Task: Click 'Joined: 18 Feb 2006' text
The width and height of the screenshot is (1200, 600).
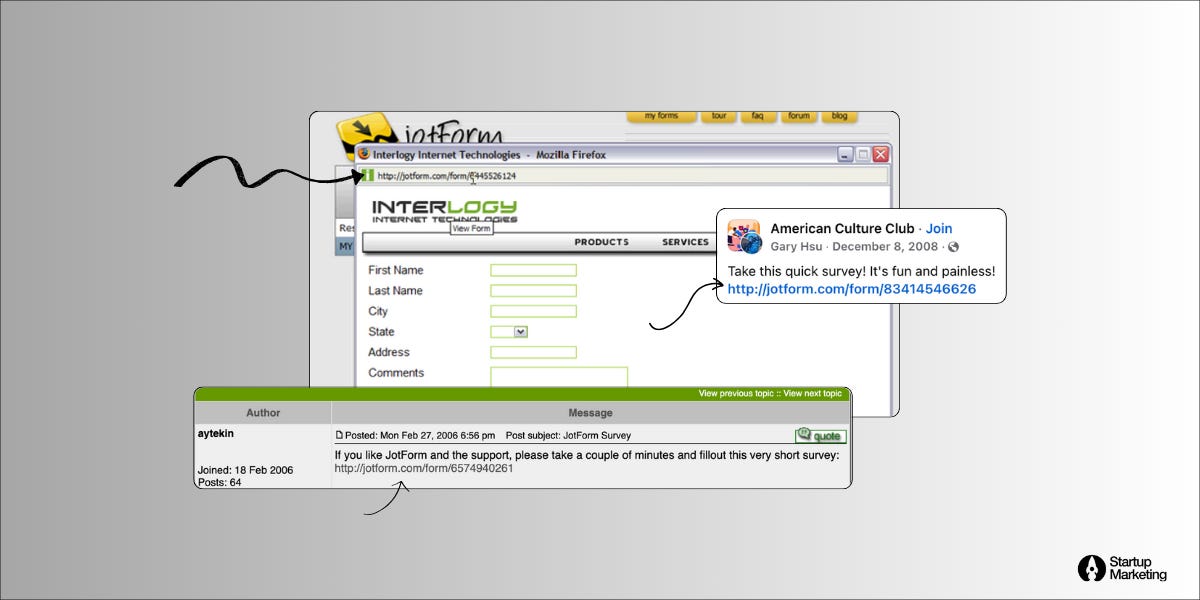Action: tap(246, 470)
